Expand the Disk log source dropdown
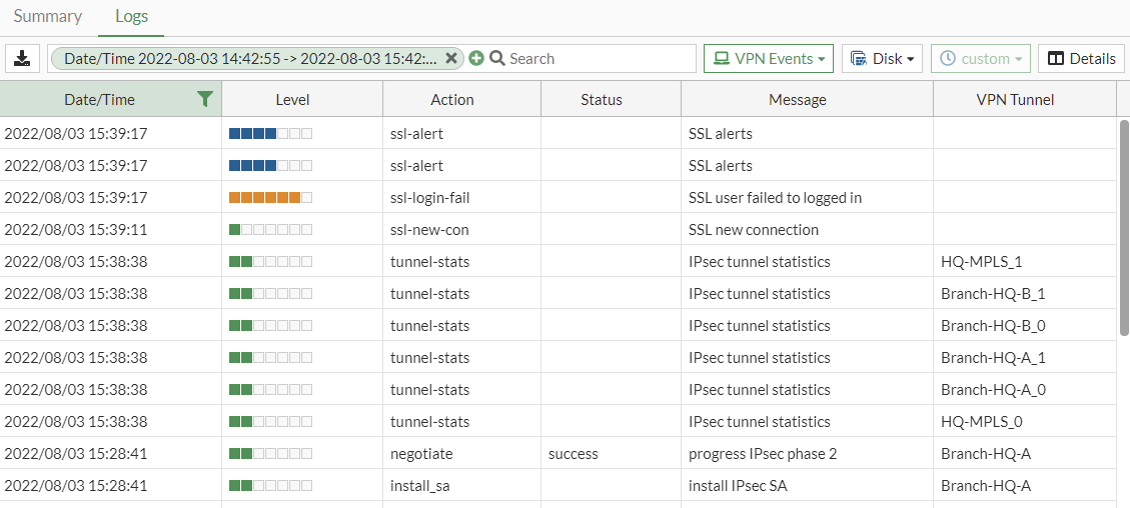1130x508 pixels. (x=882, y=59)
